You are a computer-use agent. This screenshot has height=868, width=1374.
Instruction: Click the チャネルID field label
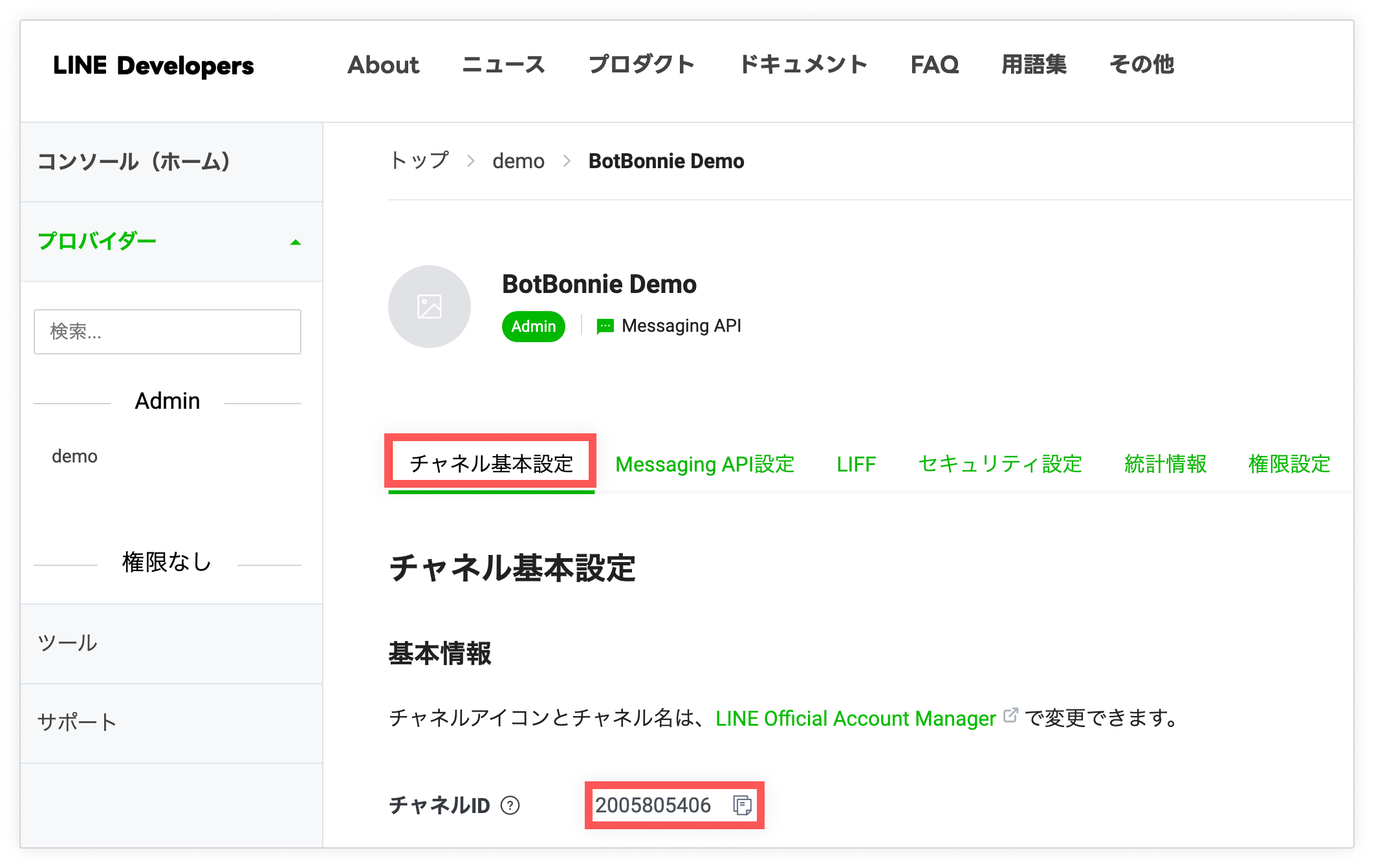click(439, 805)
